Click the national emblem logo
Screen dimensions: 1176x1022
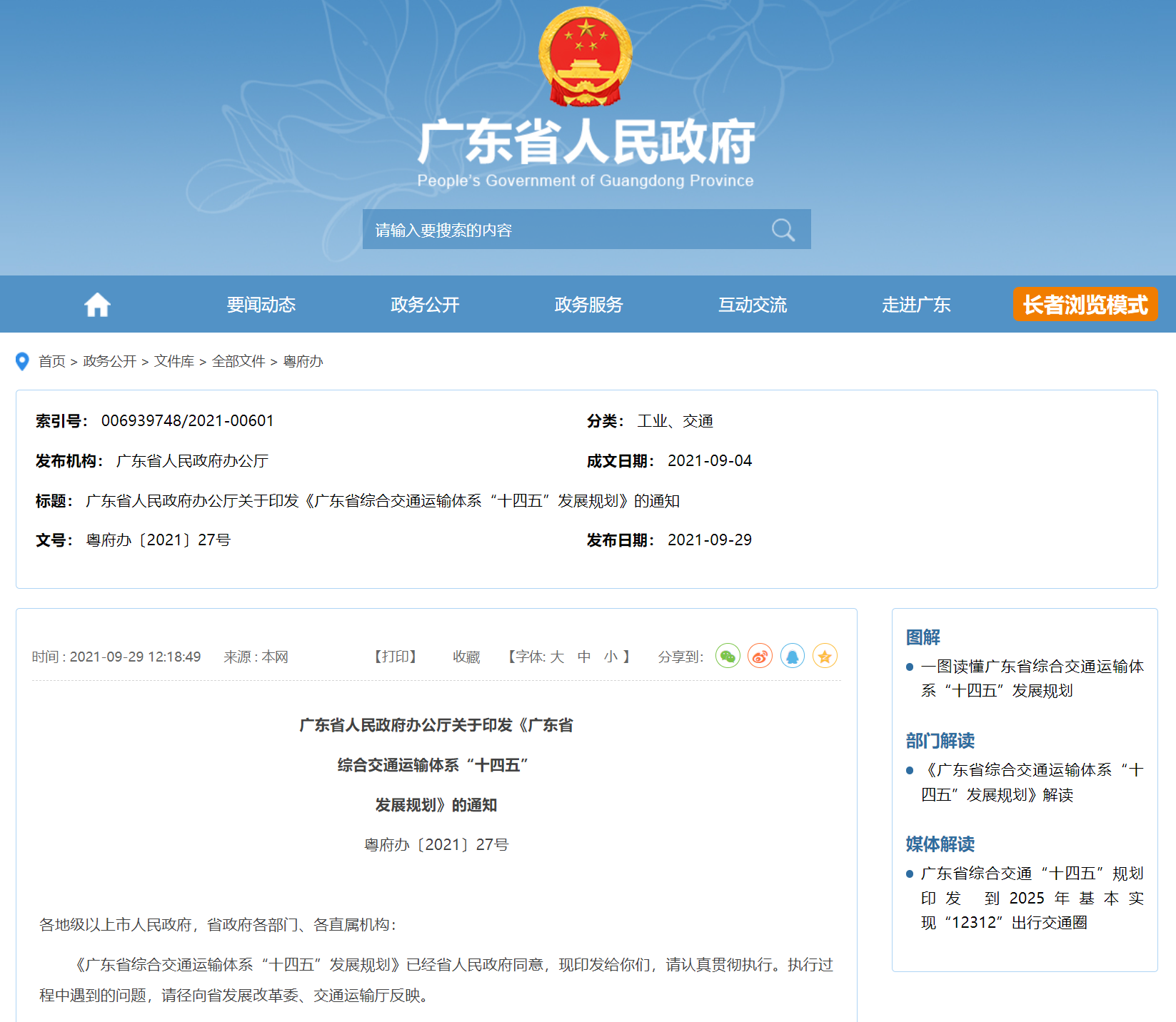click(585, 57)
